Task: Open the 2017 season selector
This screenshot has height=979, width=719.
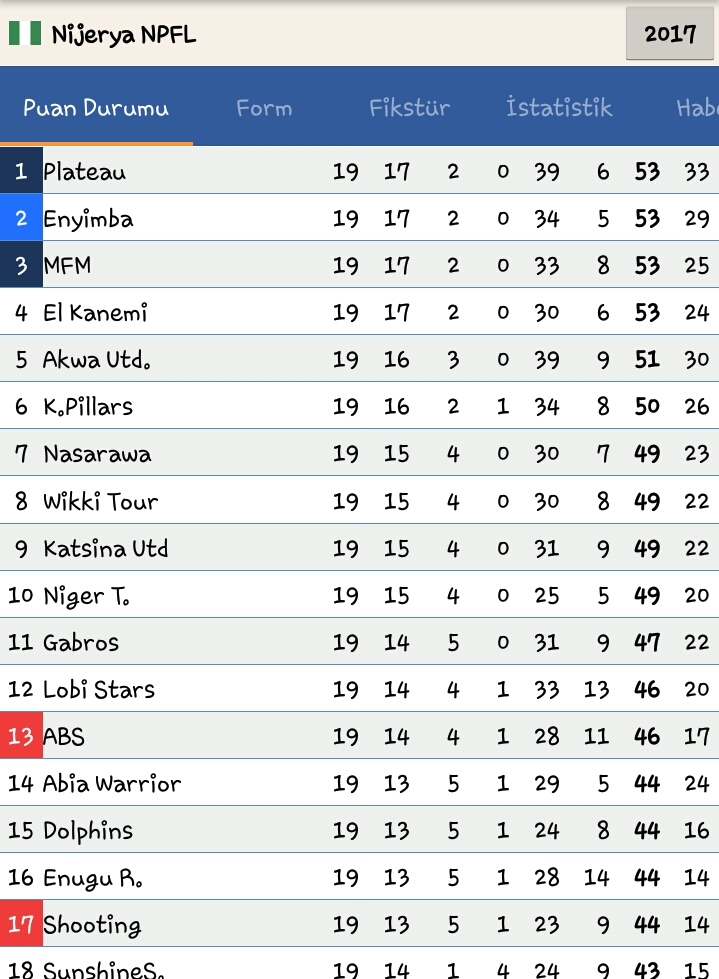Action: click(670, 34)
